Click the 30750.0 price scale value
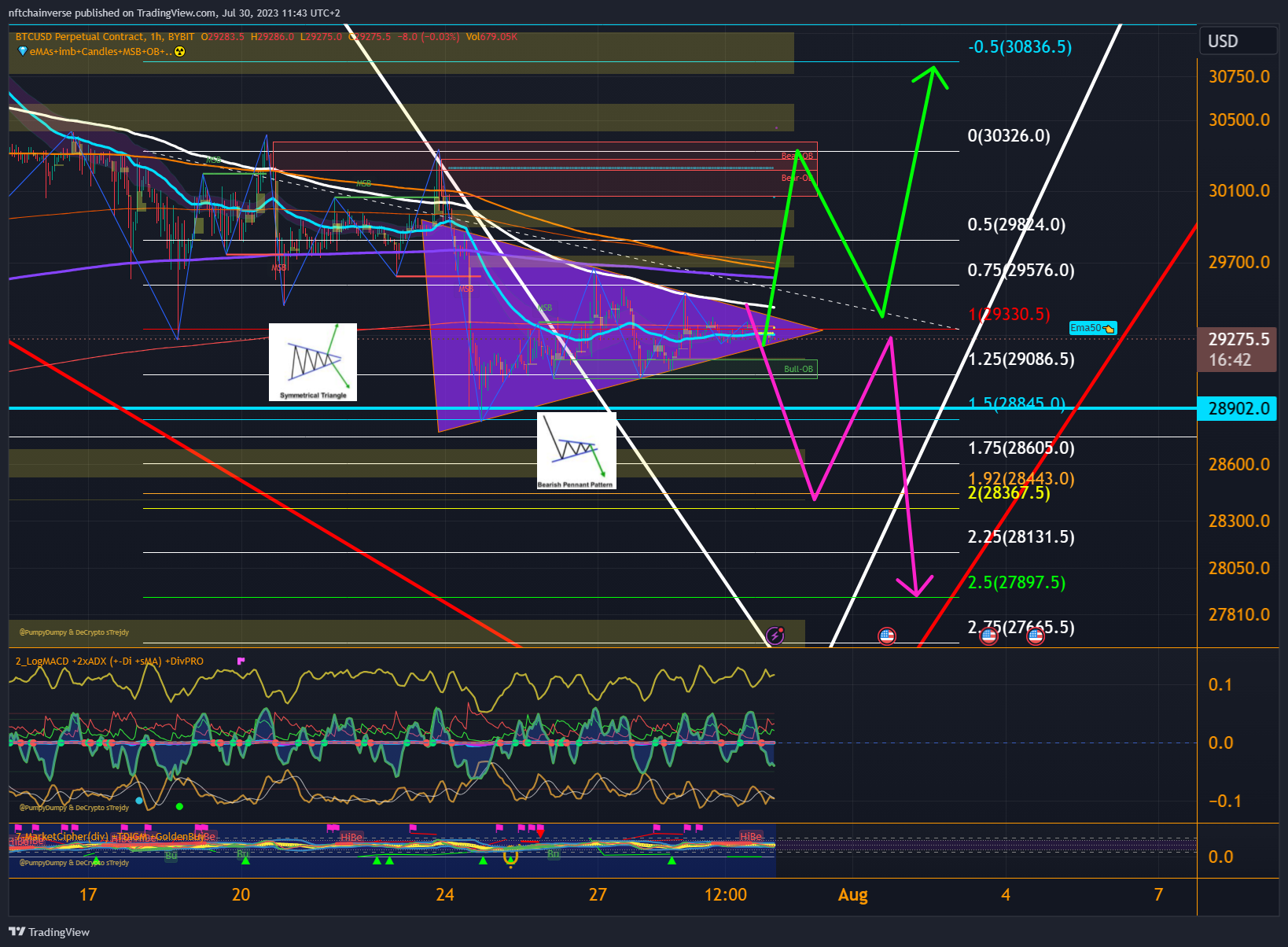The image size is (1288, 947). pos(1239,77)
